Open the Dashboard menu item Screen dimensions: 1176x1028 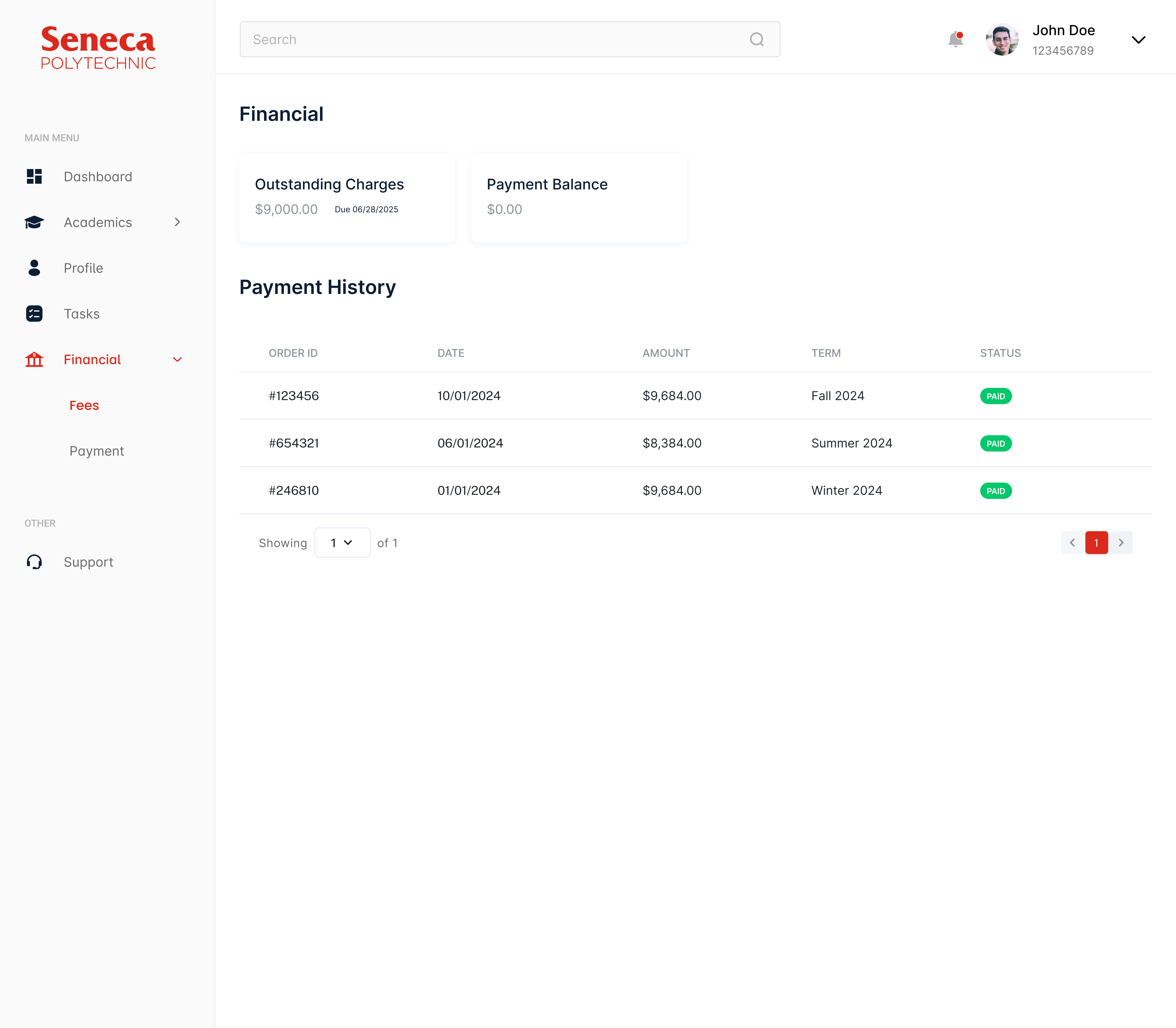click(98, 177)
